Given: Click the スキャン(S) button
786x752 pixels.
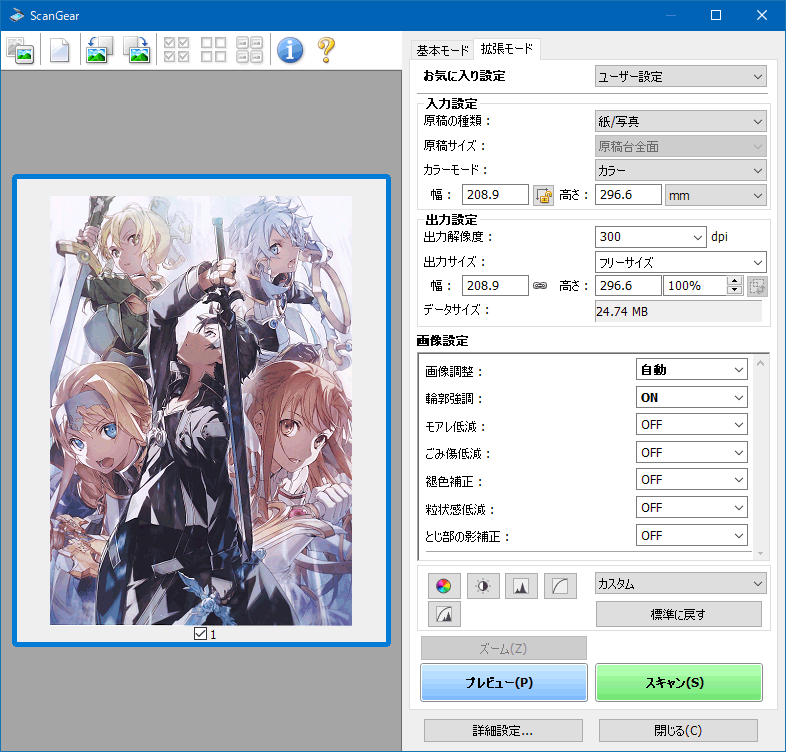Looking at the screenshot, I should 679,682.
